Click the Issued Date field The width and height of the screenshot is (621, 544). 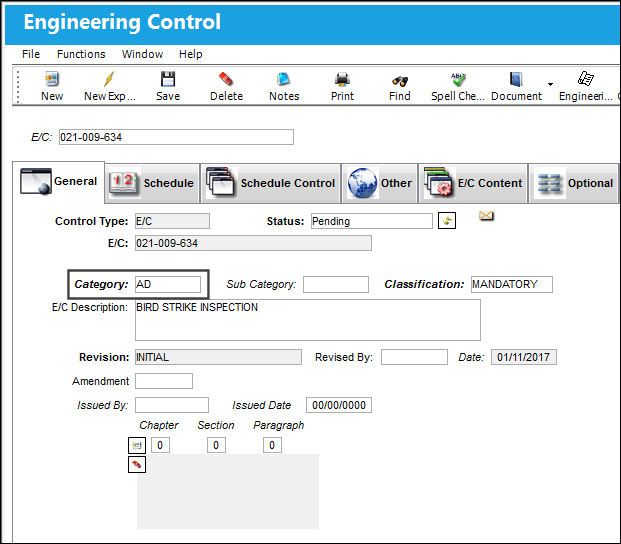pyautogui.click(x=339, y=405)
